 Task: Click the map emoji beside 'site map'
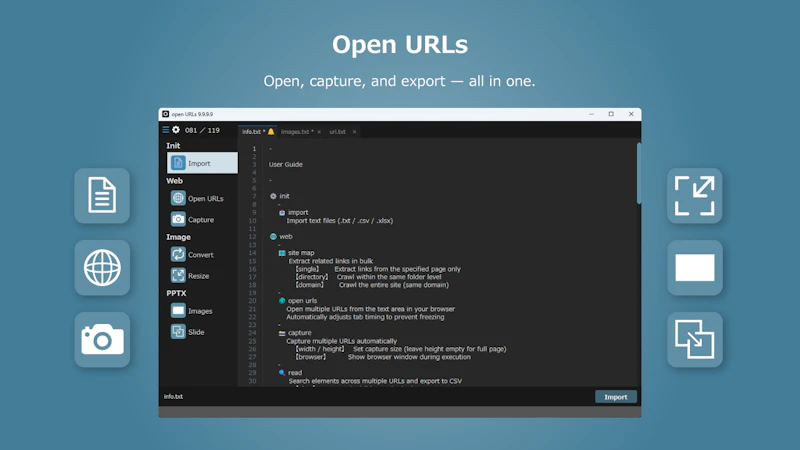click(282, 253)
